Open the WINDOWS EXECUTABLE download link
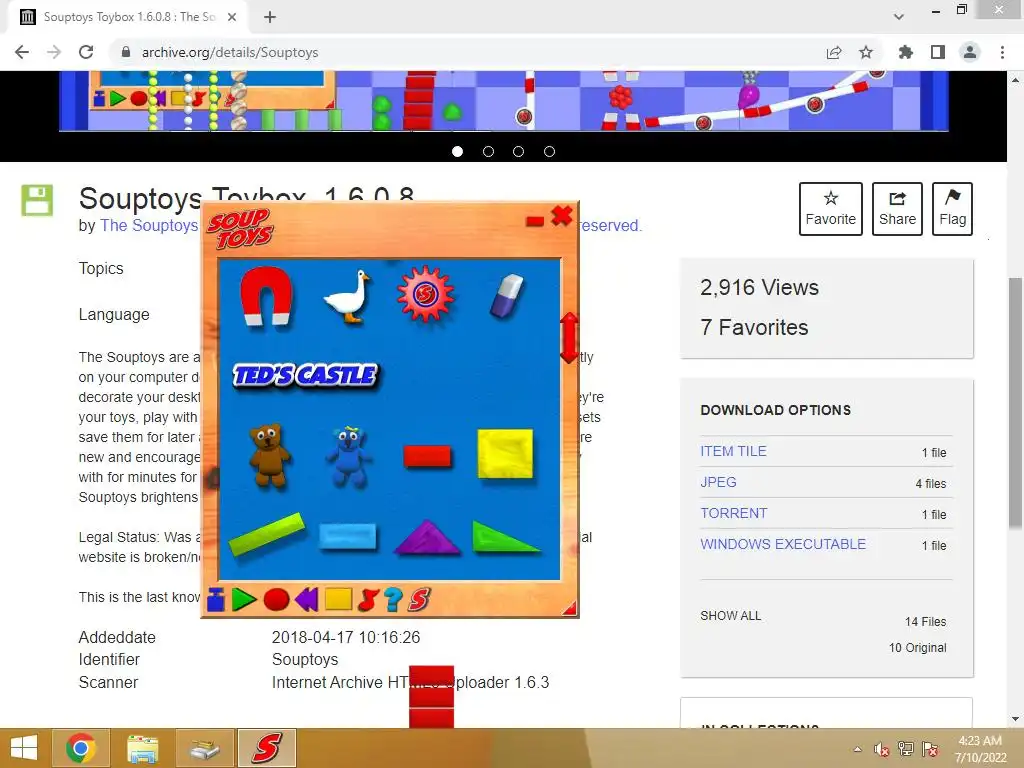The height and width of the screenshot is (768, 1024). (783, 544)
